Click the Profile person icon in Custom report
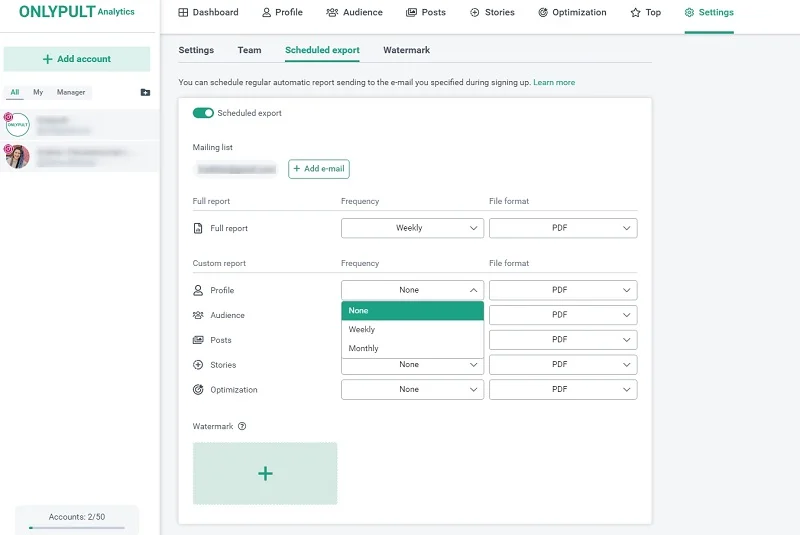The image size is (800, 535). coord(198,290)
